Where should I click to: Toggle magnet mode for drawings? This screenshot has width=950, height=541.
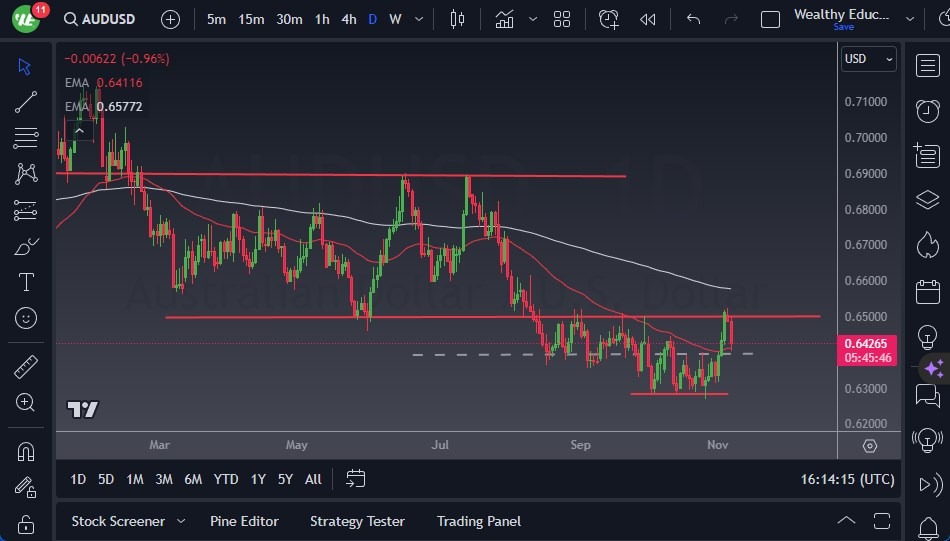tap(26, 451)
